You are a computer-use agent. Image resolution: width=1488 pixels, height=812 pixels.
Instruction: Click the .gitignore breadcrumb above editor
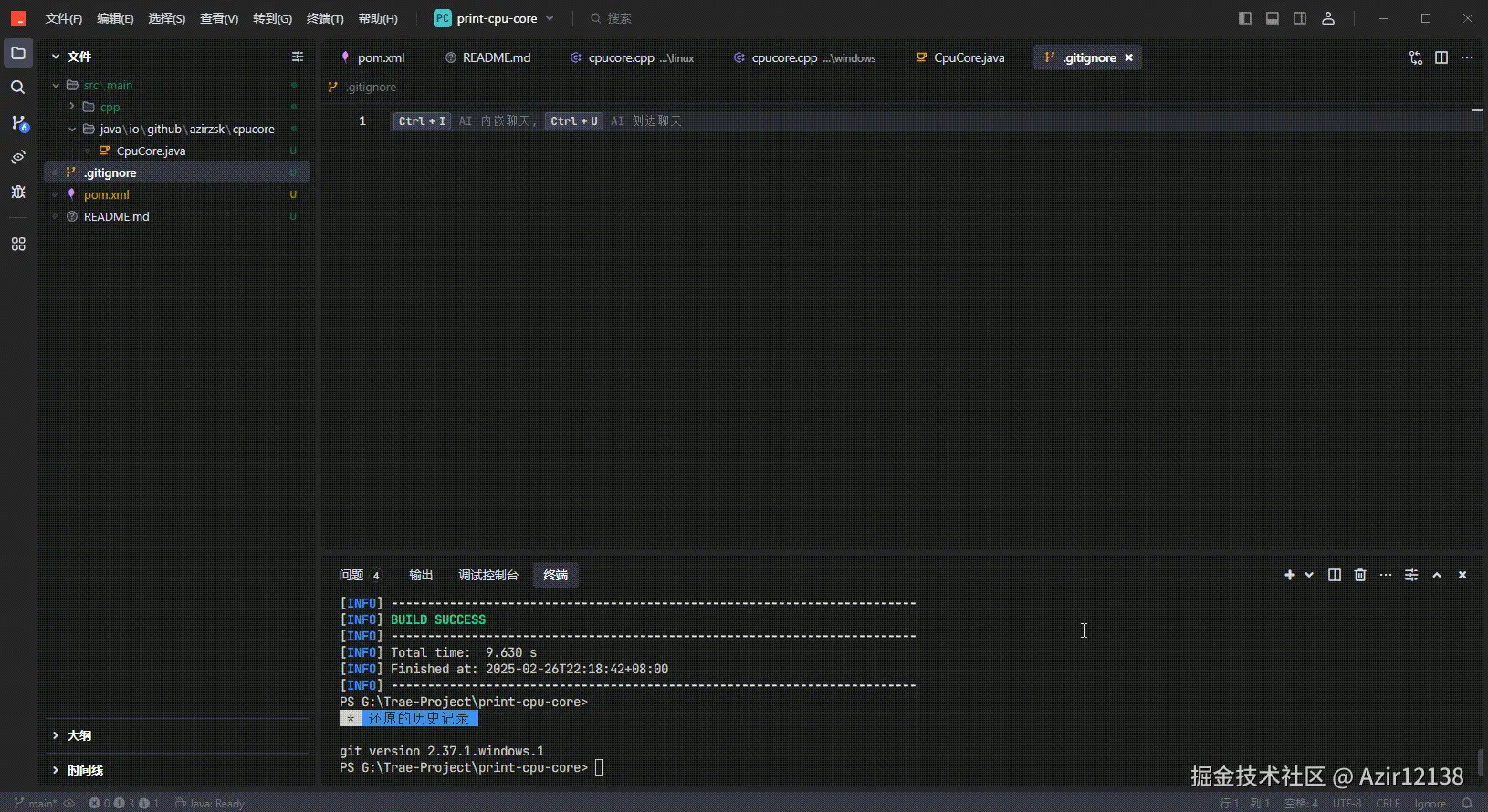pos(362,88)
